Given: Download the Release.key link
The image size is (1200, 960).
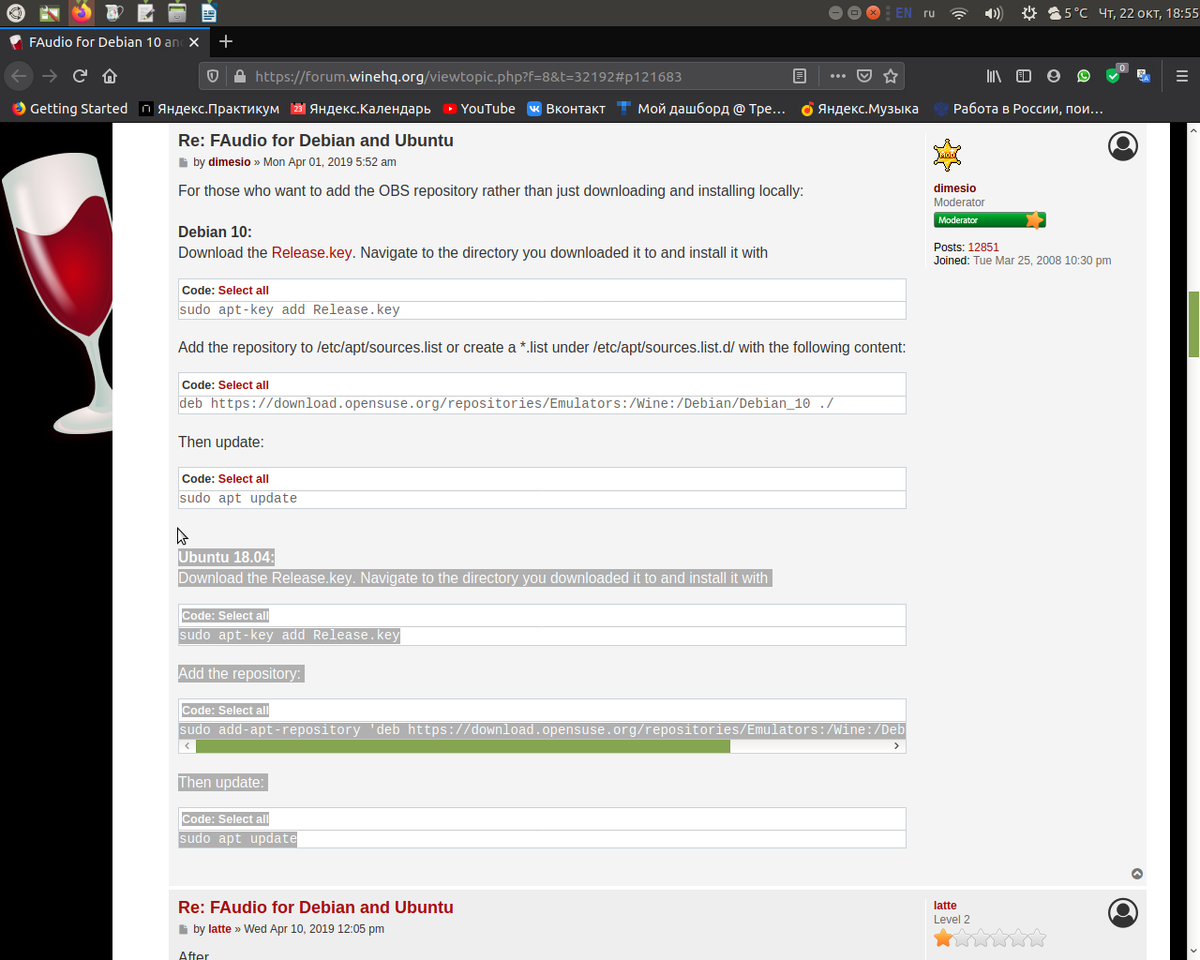Looking at the screenshot, I should [x=311, y=252].
